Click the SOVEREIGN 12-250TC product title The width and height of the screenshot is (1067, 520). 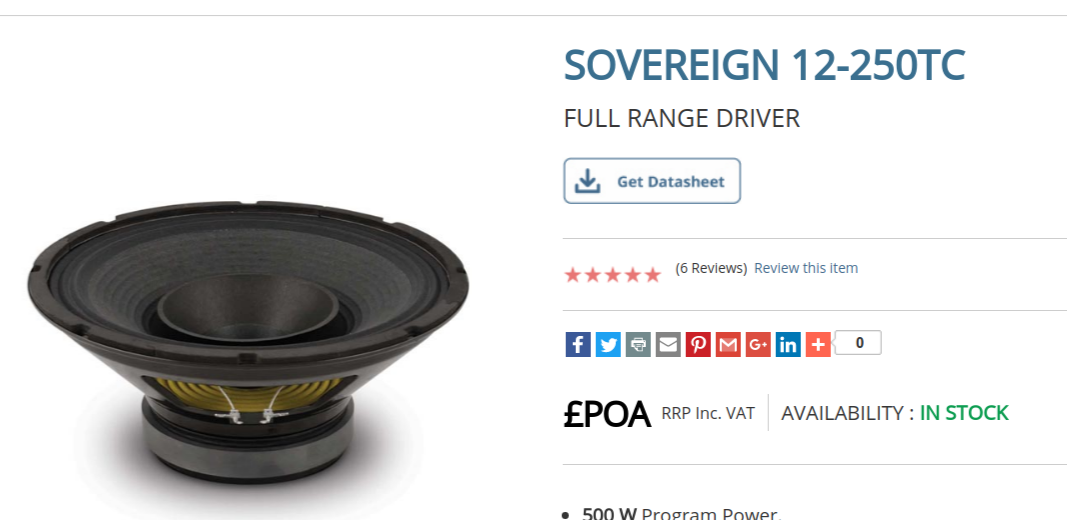pyautogui.click(x=764, y=65)
